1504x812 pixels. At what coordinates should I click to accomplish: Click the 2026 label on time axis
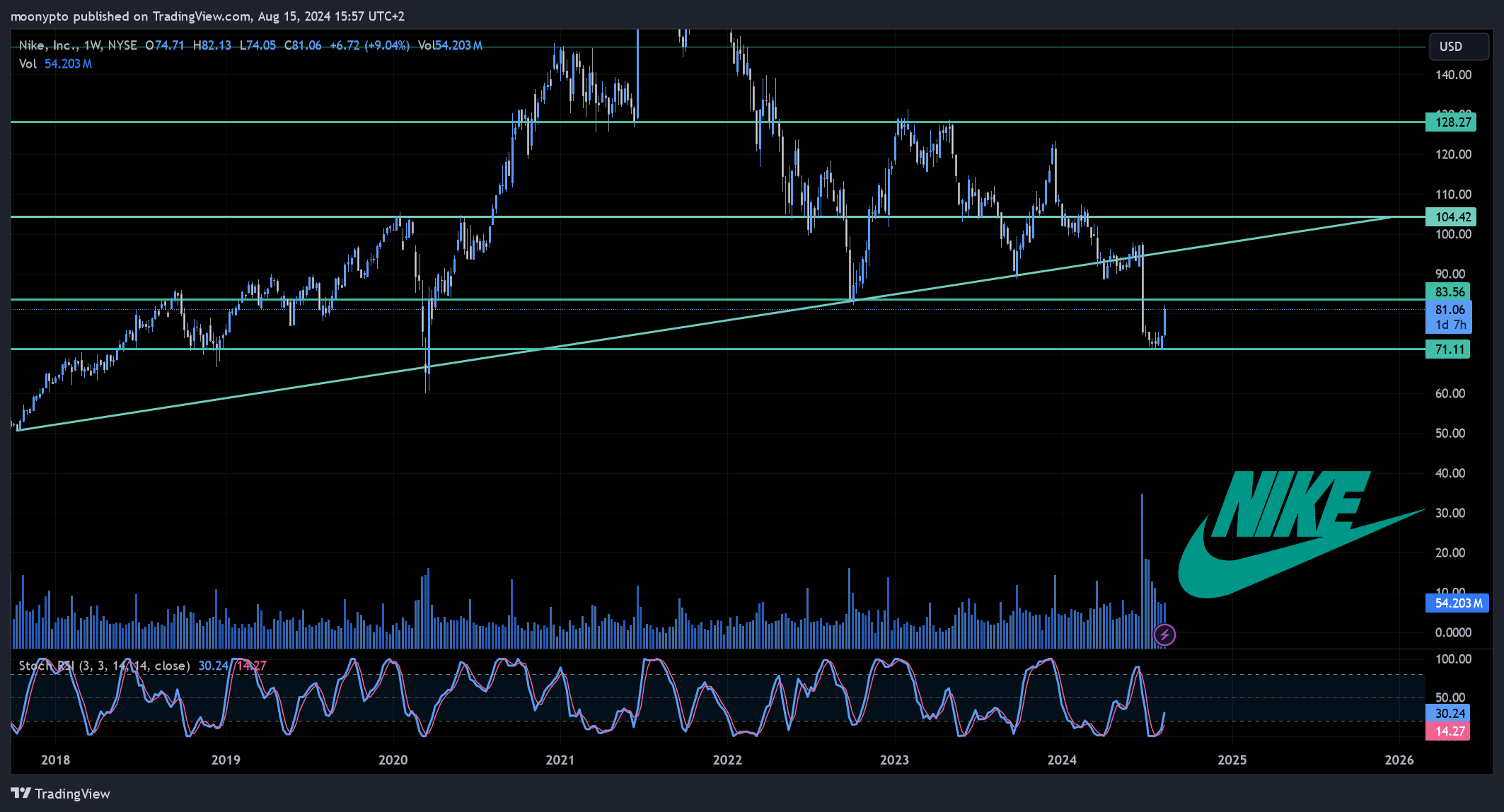point(1399,760)
